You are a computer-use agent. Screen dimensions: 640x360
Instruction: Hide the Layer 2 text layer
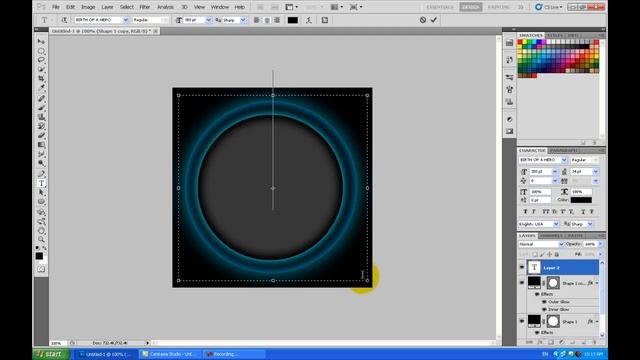click(522, 267)
